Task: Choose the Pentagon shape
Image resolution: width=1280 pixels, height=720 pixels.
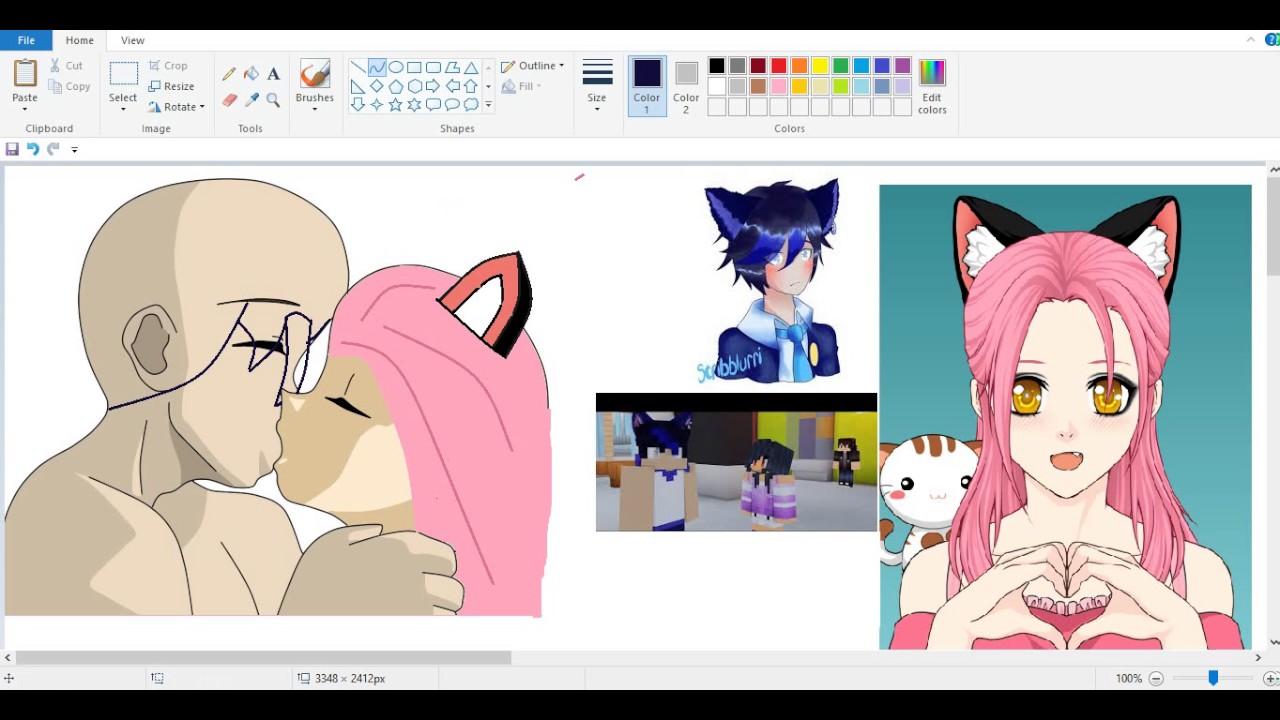Action: 395,86
